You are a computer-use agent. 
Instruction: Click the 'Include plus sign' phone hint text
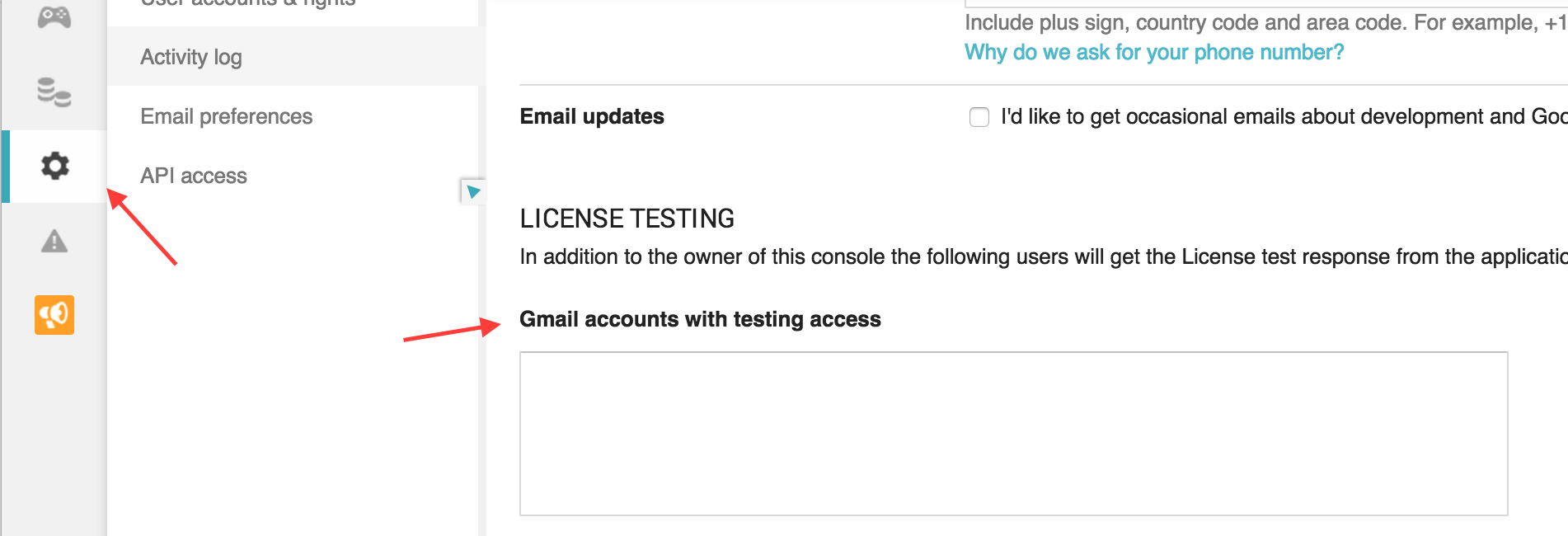click(x=1266, y=22)
